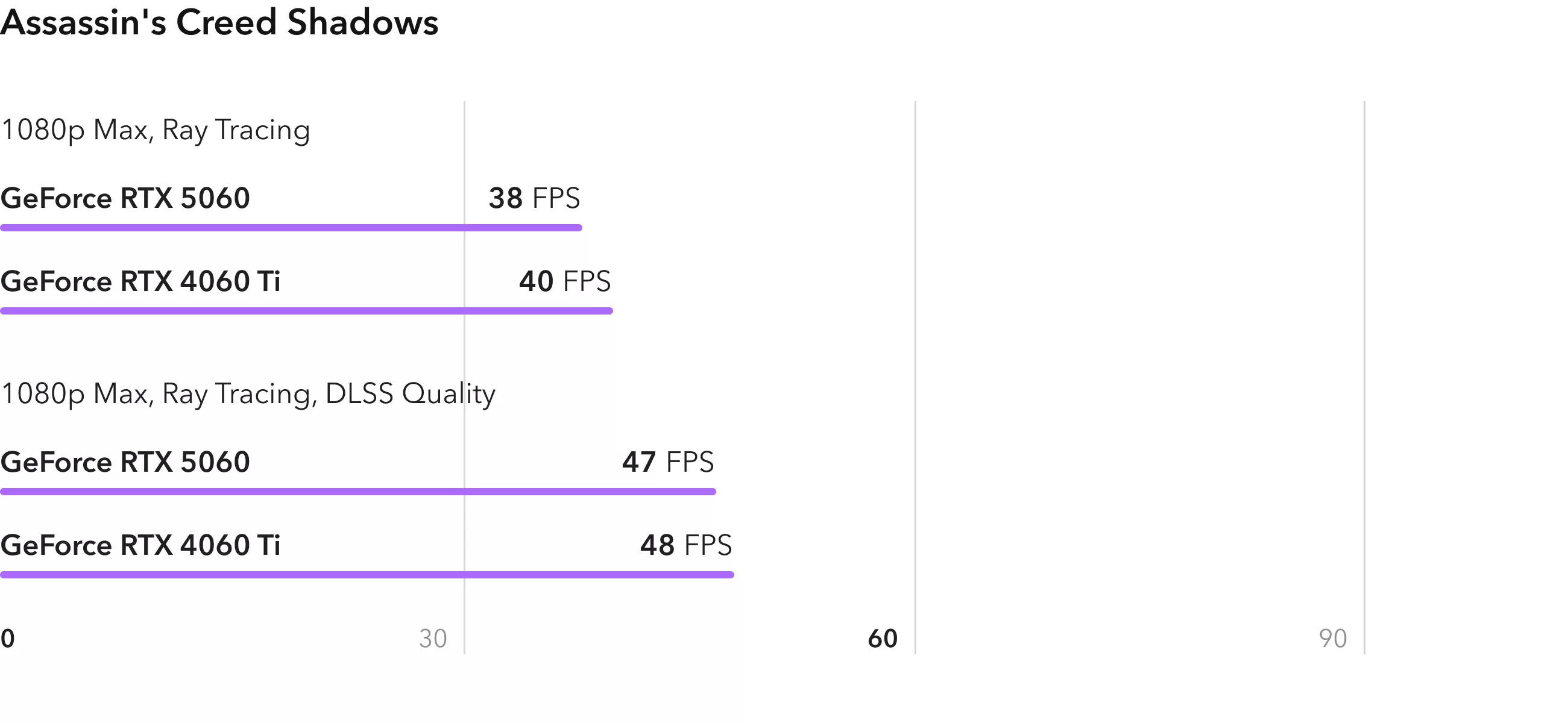
Task: Select the "1080p Max, Ray Tracing" section heading
Action: pos(156,130)
